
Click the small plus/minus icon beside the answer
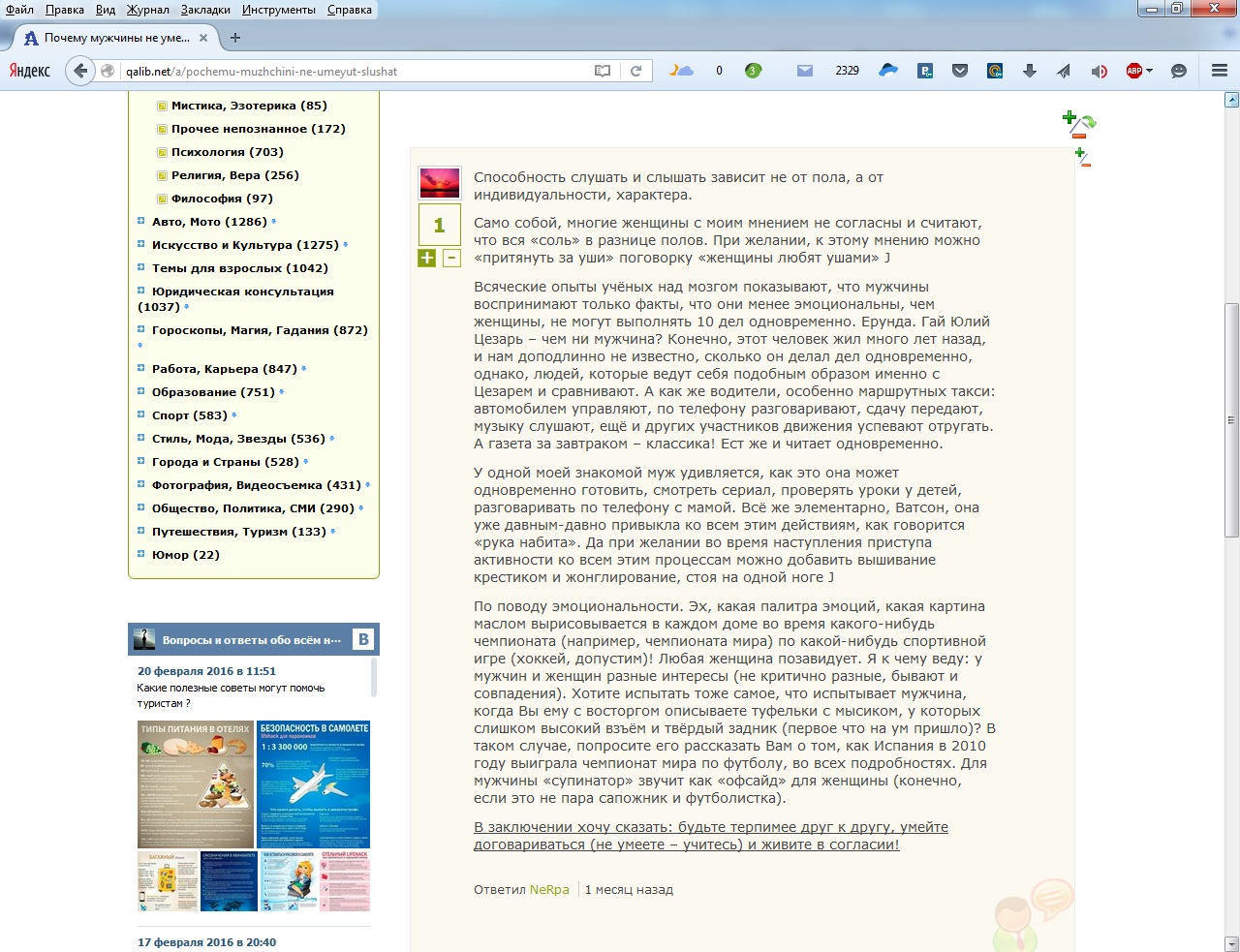(x=1082, y=158)
